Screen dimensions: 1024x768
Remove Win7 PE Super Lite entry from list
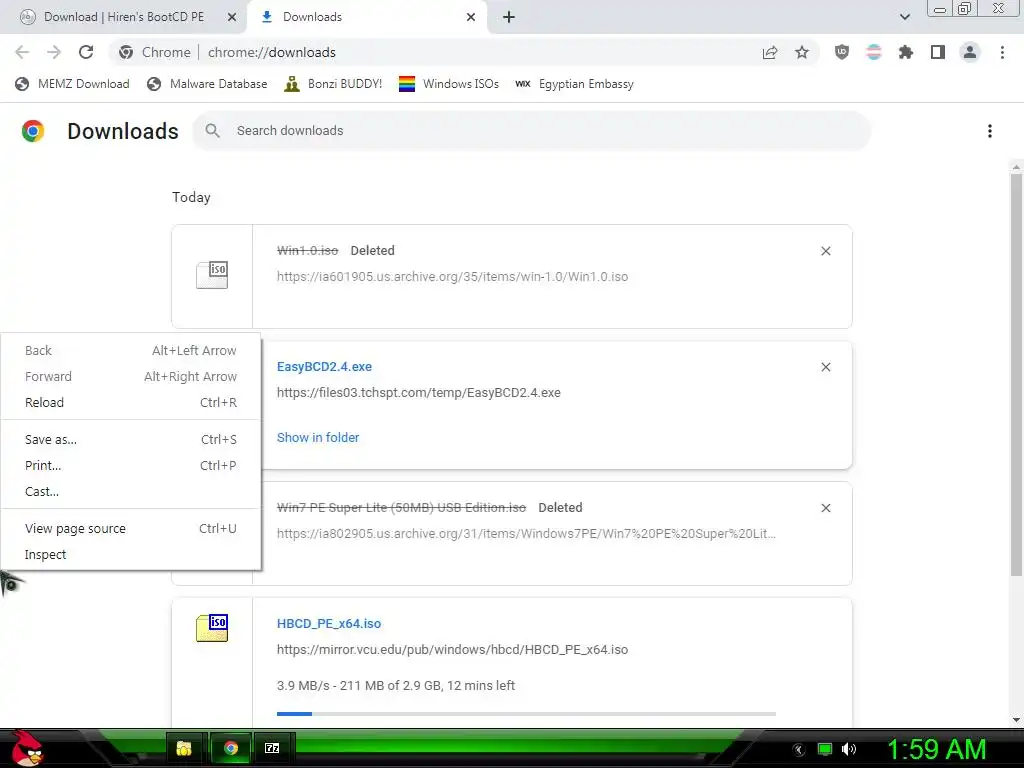[826, 508]
